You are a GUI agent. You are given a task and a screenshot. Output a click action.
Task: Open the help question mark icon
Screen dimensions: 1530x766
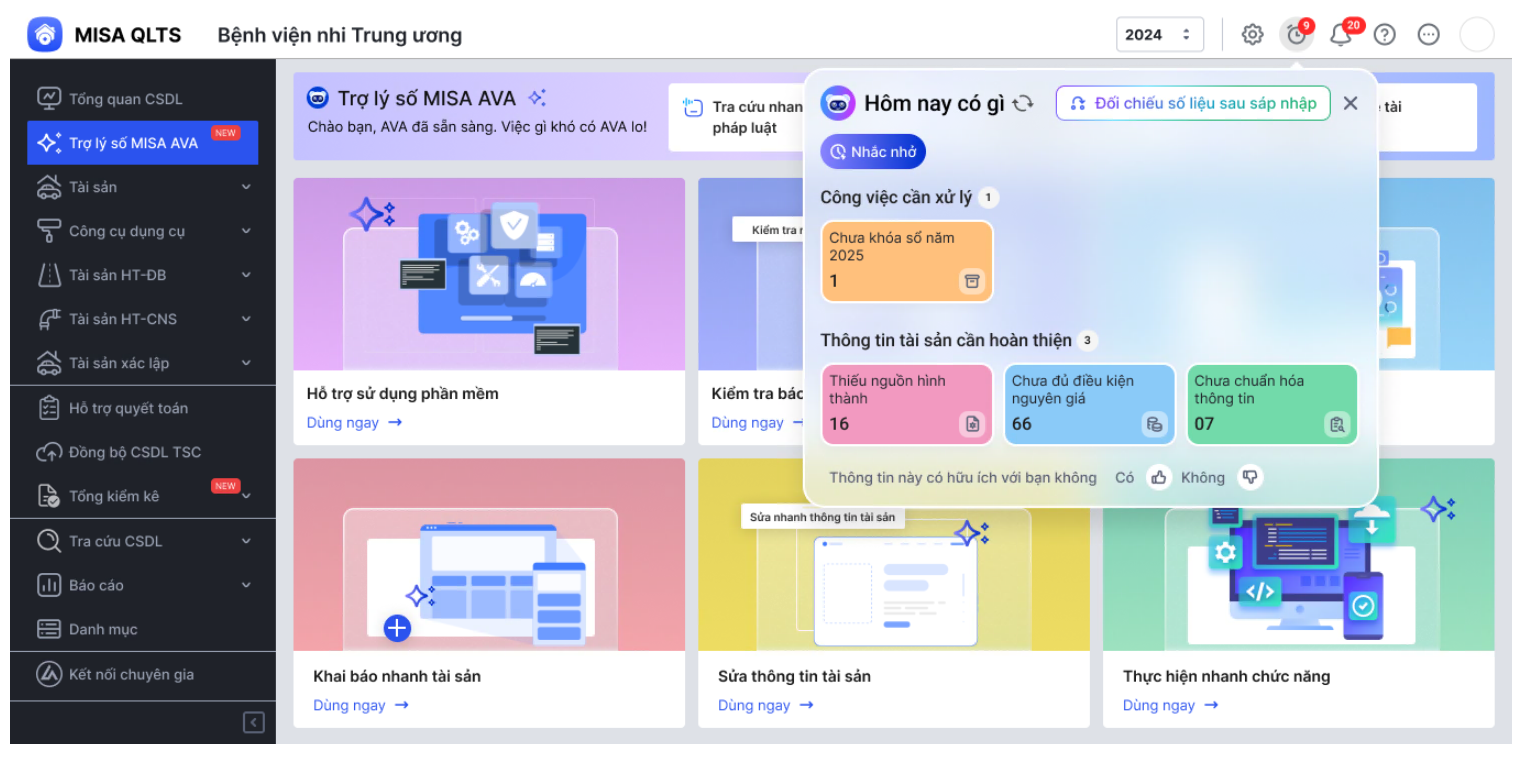click(x=1384, y=35)
